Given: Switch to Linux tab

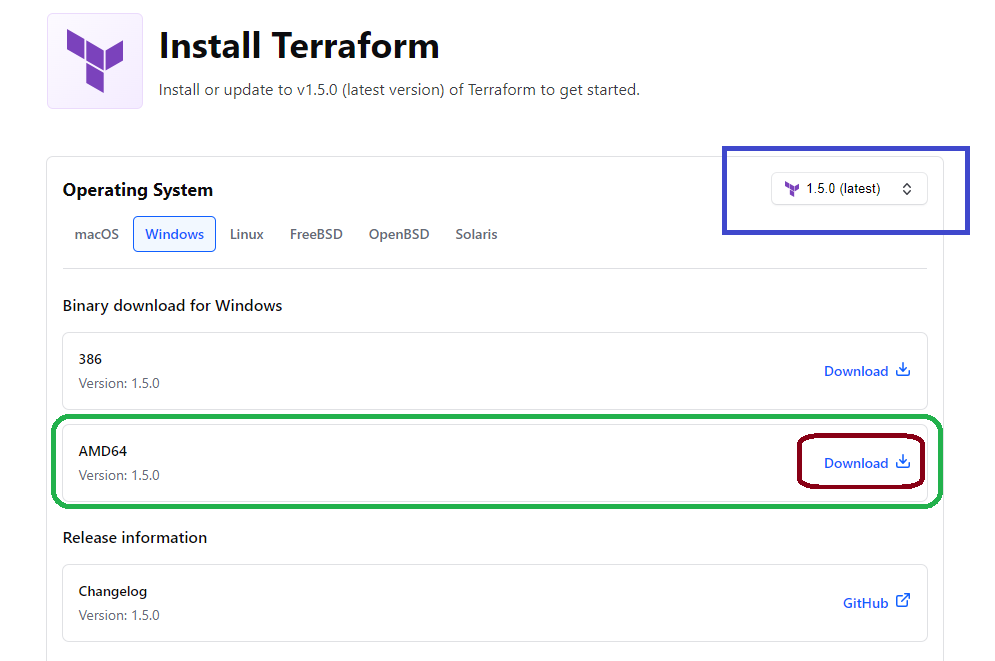Looking at the screenshot, I should point(246,234).
